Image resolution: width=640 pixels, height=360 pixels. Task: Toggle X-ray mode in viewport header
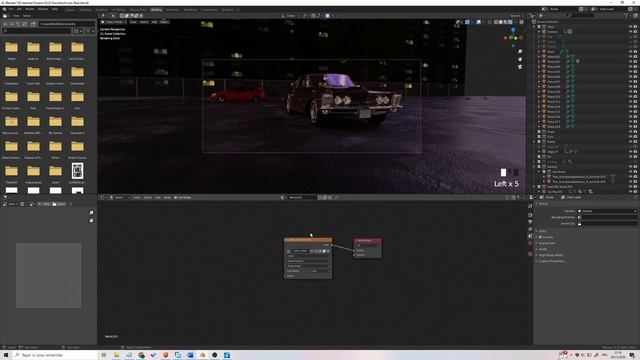(489, 22)
